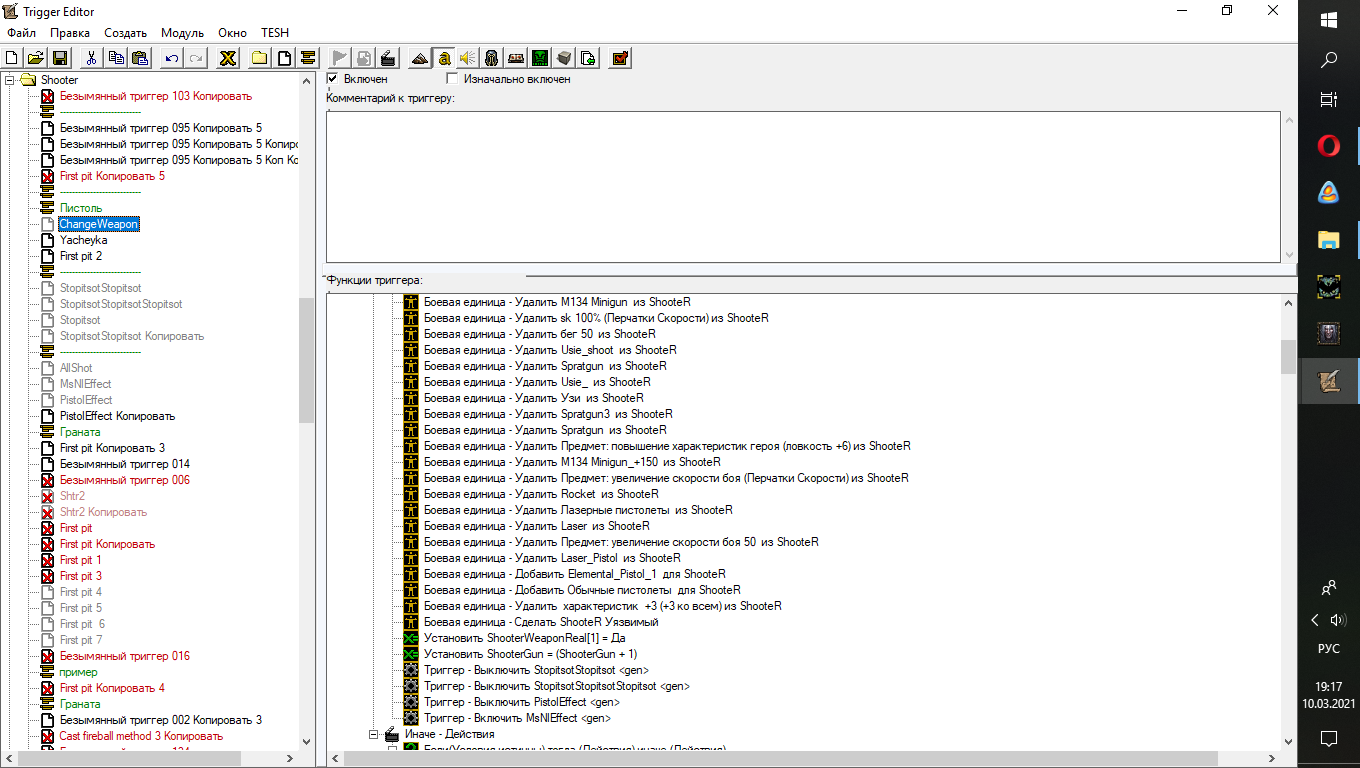Select the 'StopitsotStopitsot Копировать' trigger
The image size is (1360, 768).
(132, 336)
